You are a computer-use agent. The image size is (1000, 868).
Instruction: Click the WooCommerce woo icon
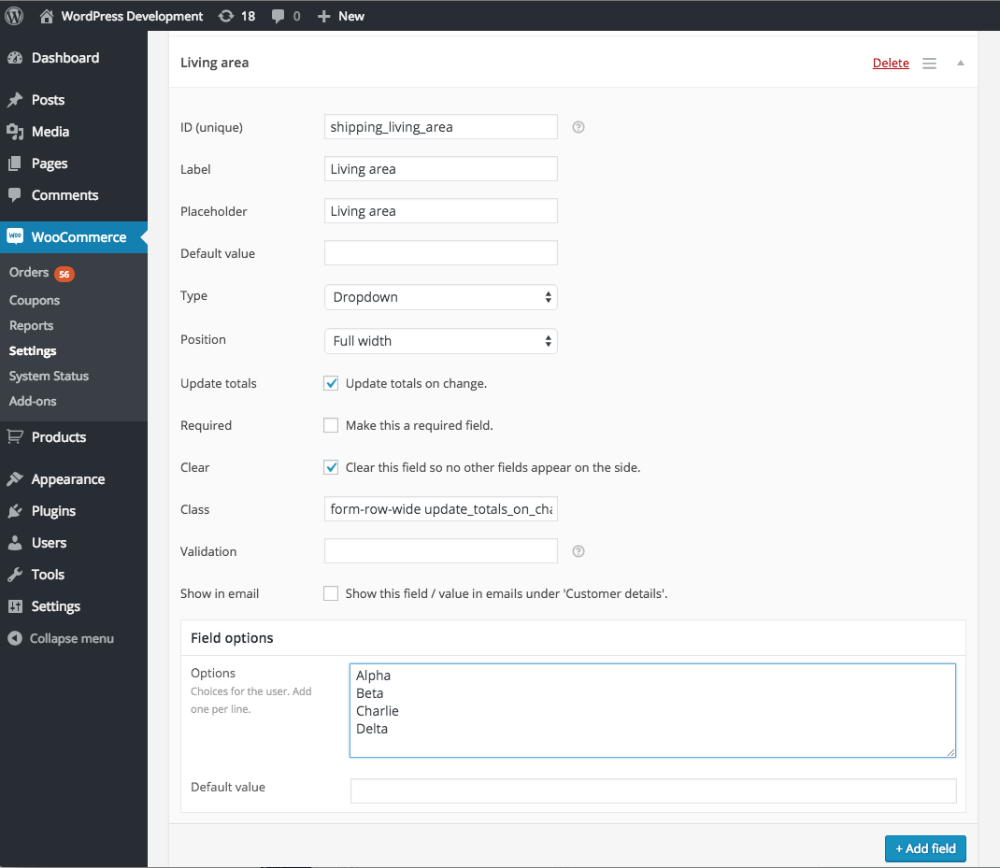tap(15, 237)
